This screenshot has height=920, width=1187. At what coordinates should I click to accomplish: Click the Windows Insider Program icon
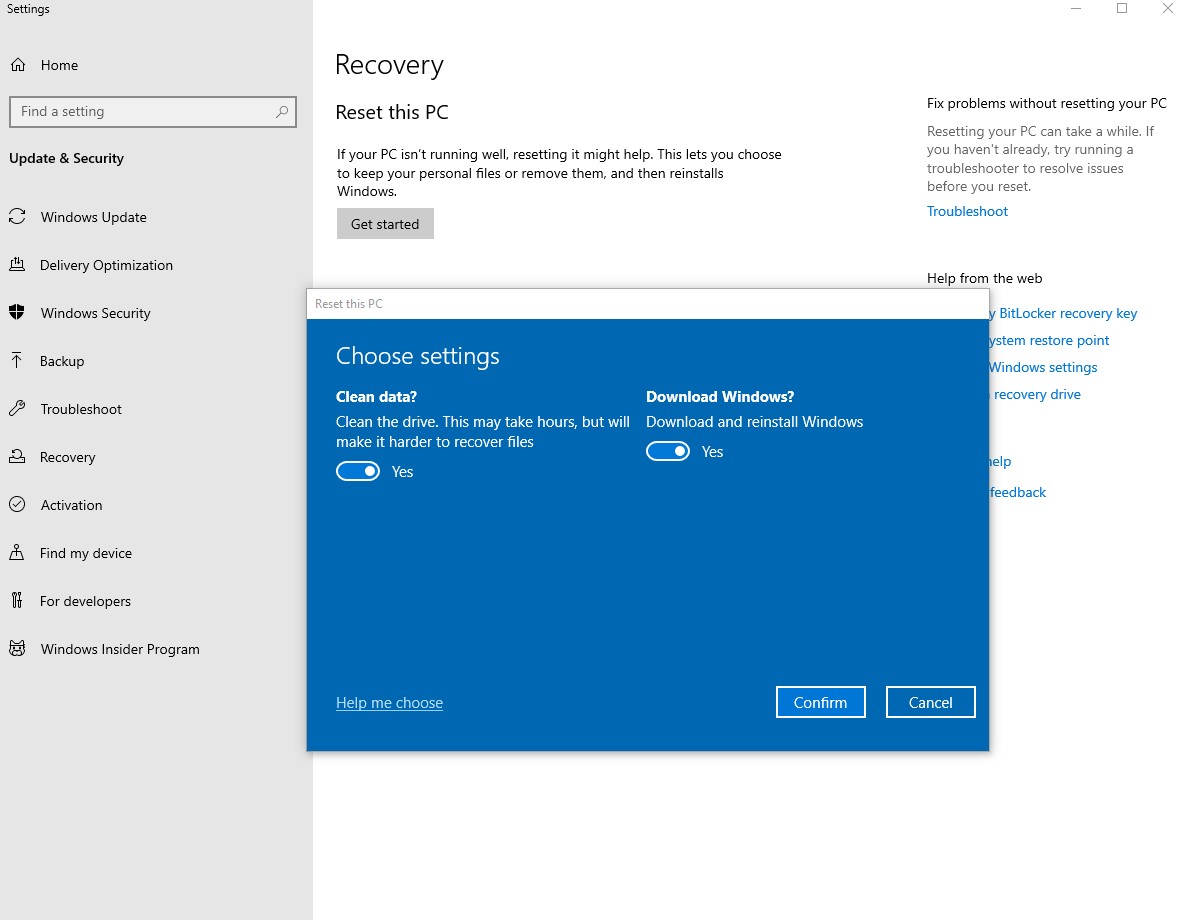pos(17,649)
